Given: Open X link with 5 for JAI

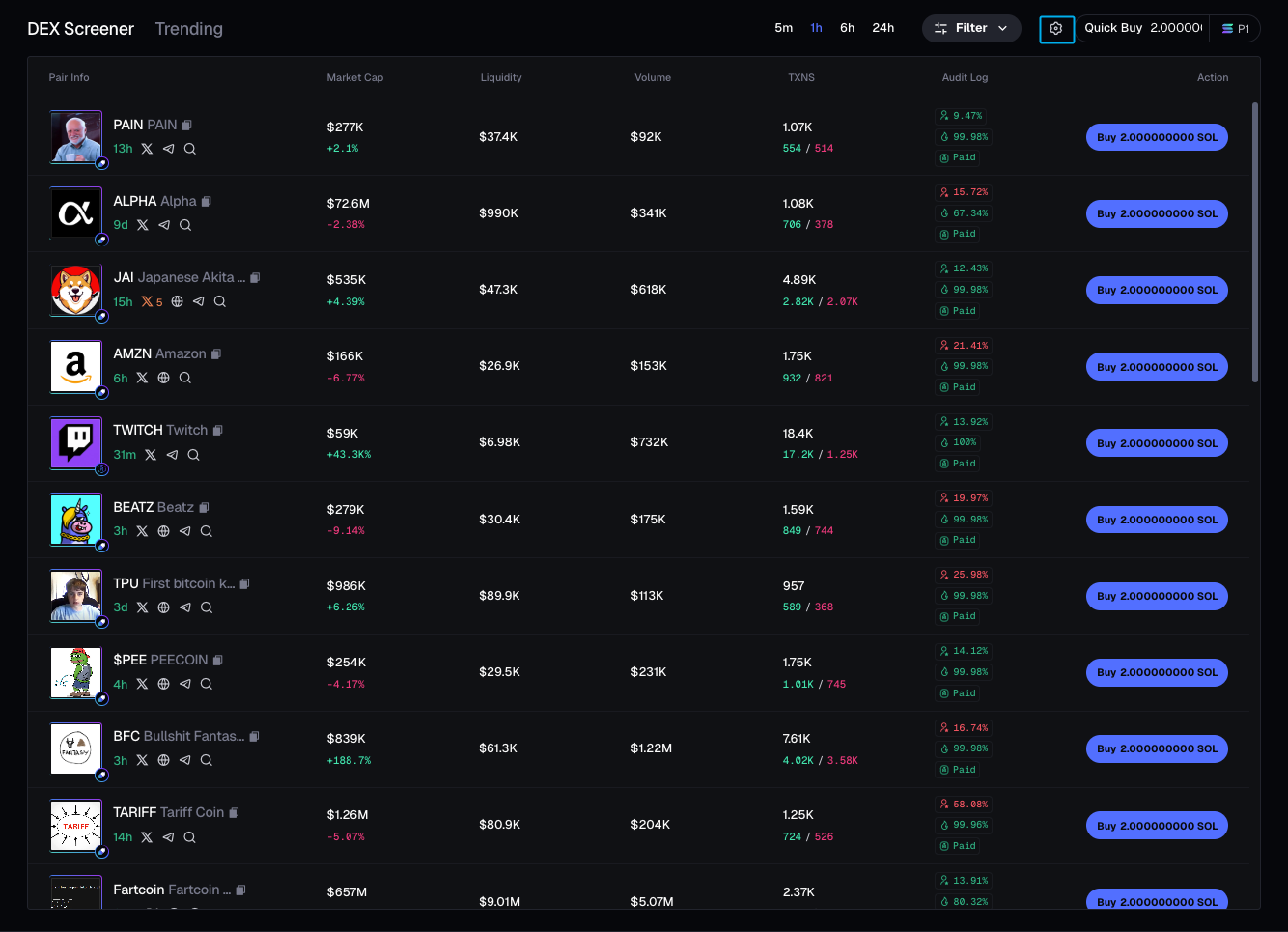Looking at the screenshot, I should (x=152, y=301).
